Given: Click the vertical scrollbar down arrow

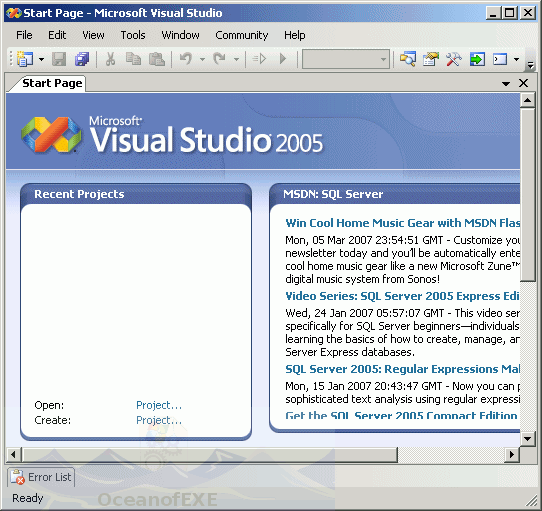Looking at the screenshot, I should (527, 439).
